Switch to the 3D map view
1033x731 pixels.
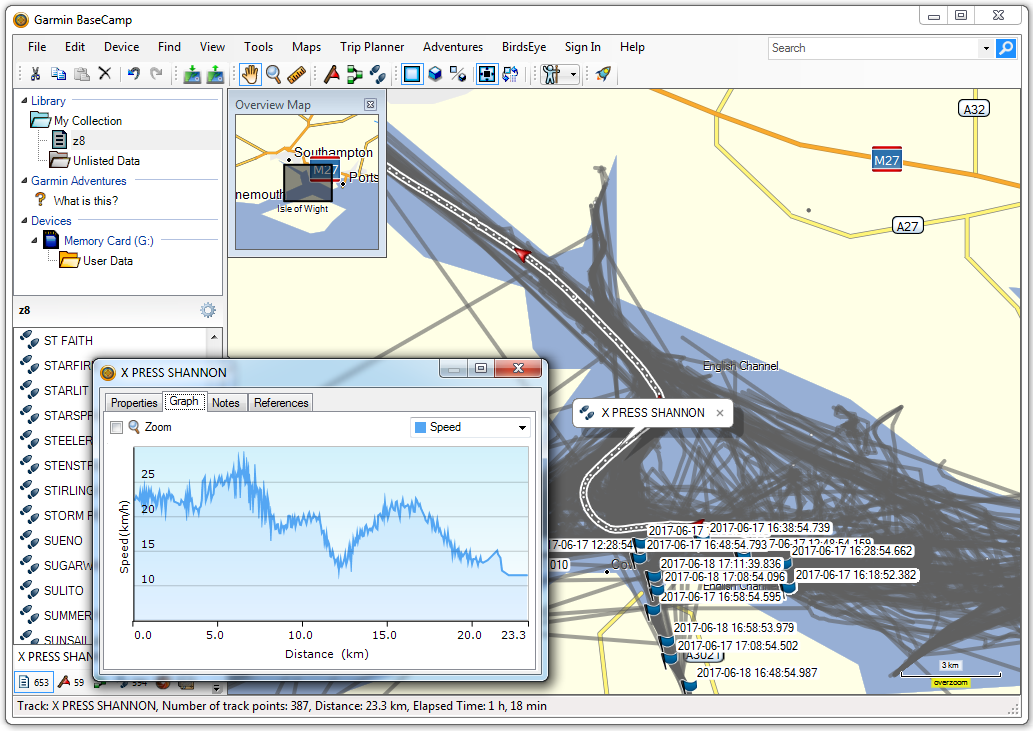[x=435, y=74]
